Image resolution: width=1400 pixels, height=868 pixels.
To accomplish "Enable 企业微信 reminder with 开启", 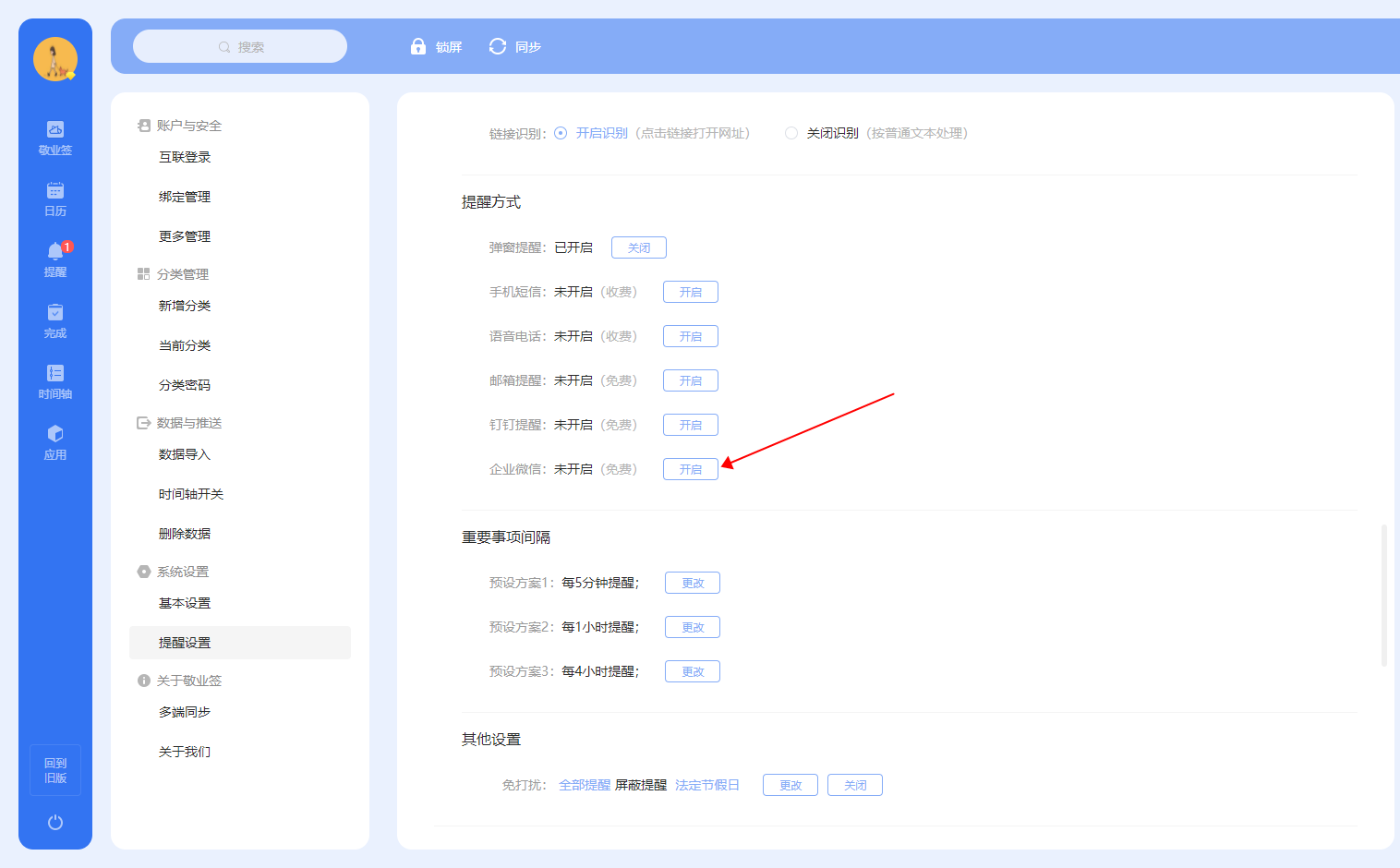I will pos(691,469).
